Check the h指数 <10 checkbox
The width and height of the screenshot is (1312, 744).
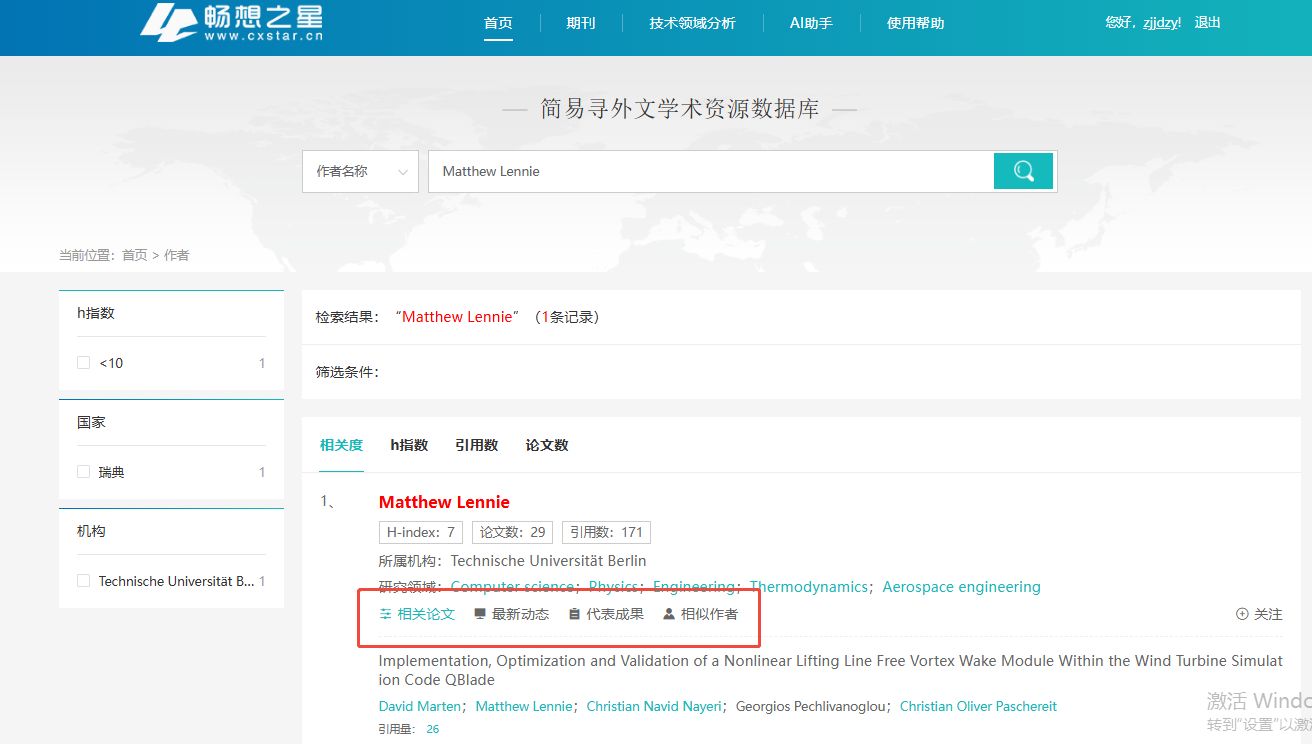click(x=84, y=363)
